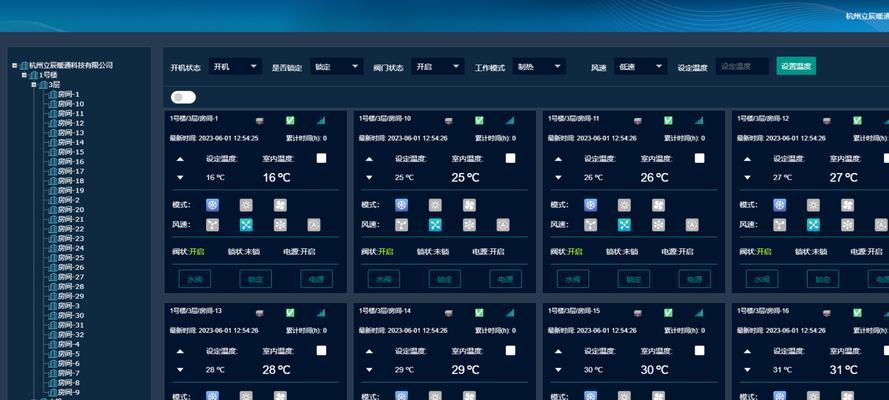Viewport: 889px width, 400px height.
Task: Select 房间-1 in the building tree
Action: pos(69,95)
